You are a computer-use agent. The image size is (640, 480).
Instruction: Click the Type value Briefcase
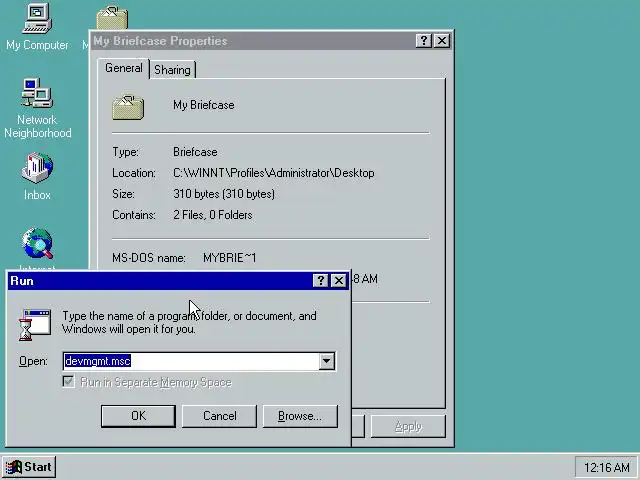pyautogui.click(x=195, y=152)
